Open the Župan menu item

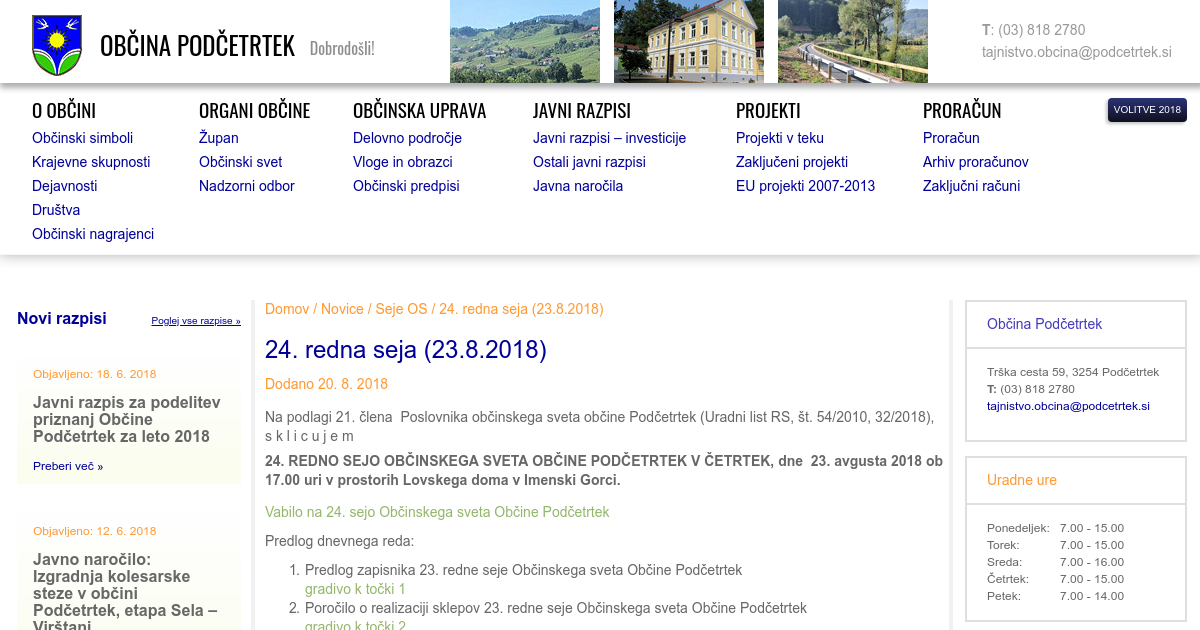pyautogui.click(x=218, y=138)
